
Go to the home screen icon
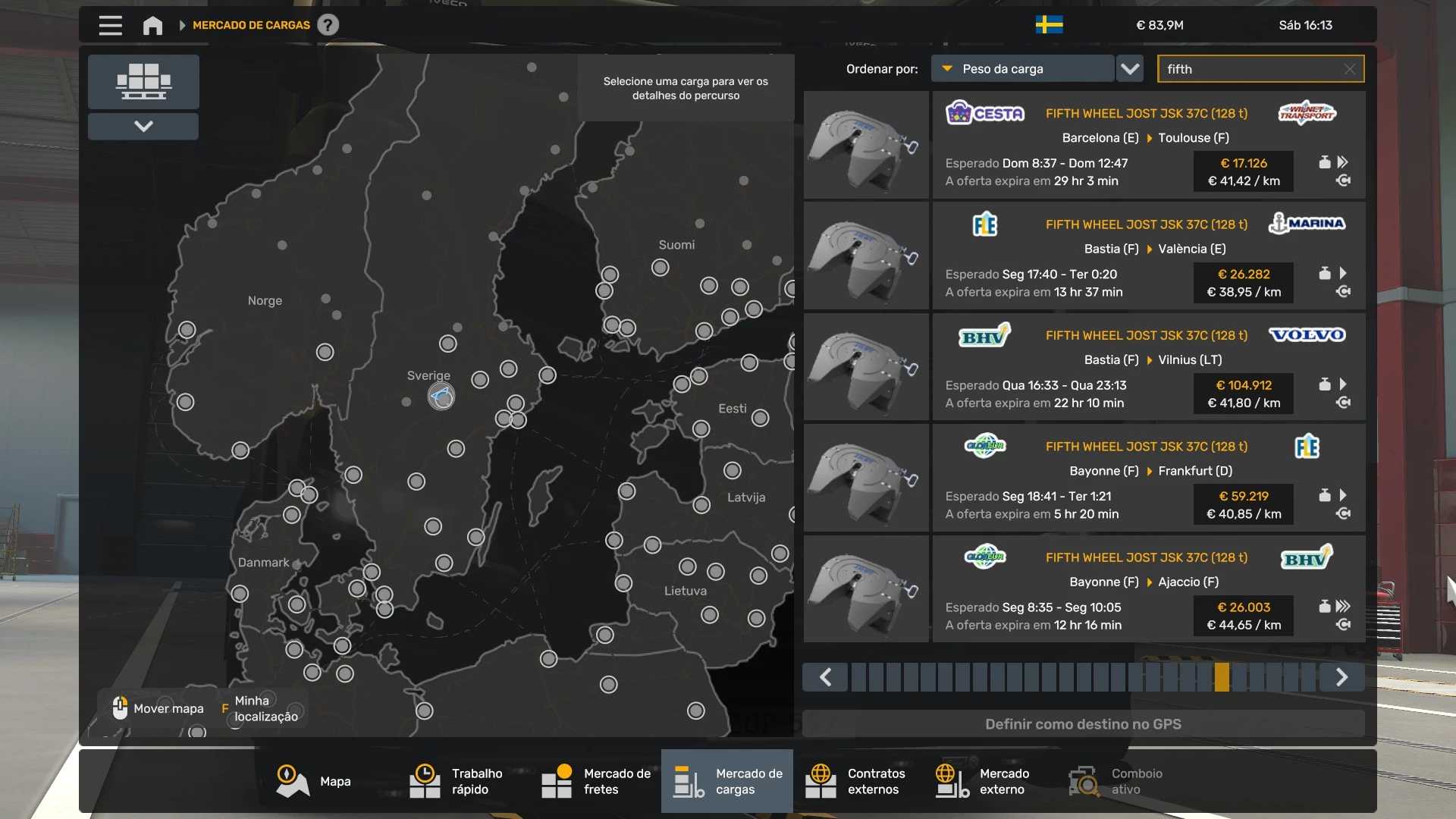(x=152, y=25)
